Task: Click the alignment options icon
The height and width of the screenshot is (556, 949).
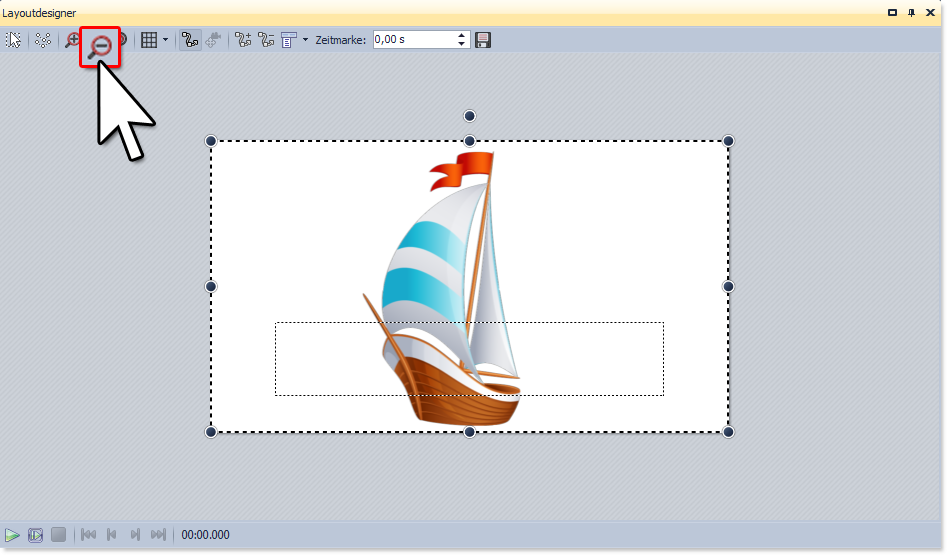Action: point(289,40)
